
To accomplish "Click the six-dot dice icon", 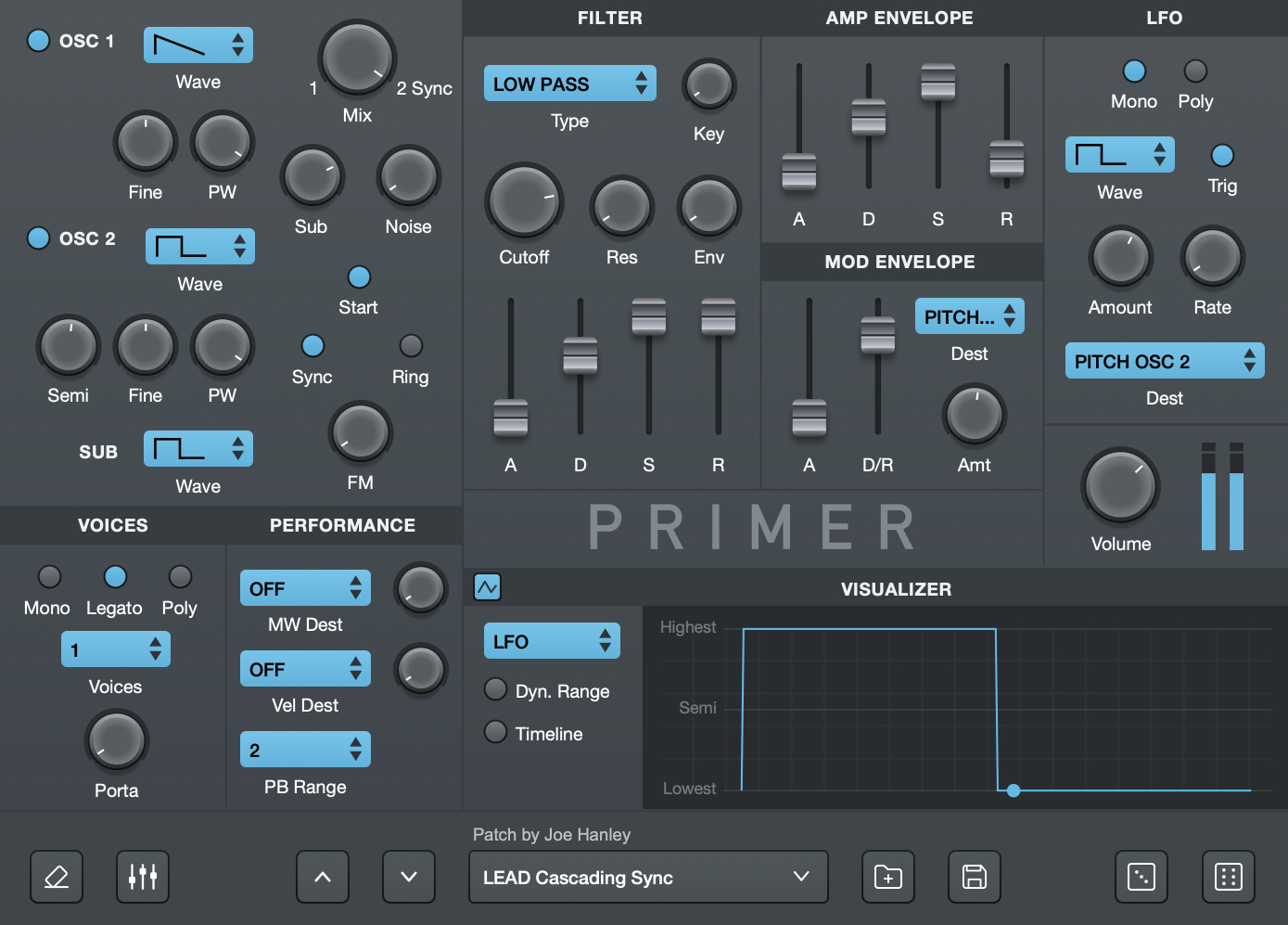I will 1228,877.
